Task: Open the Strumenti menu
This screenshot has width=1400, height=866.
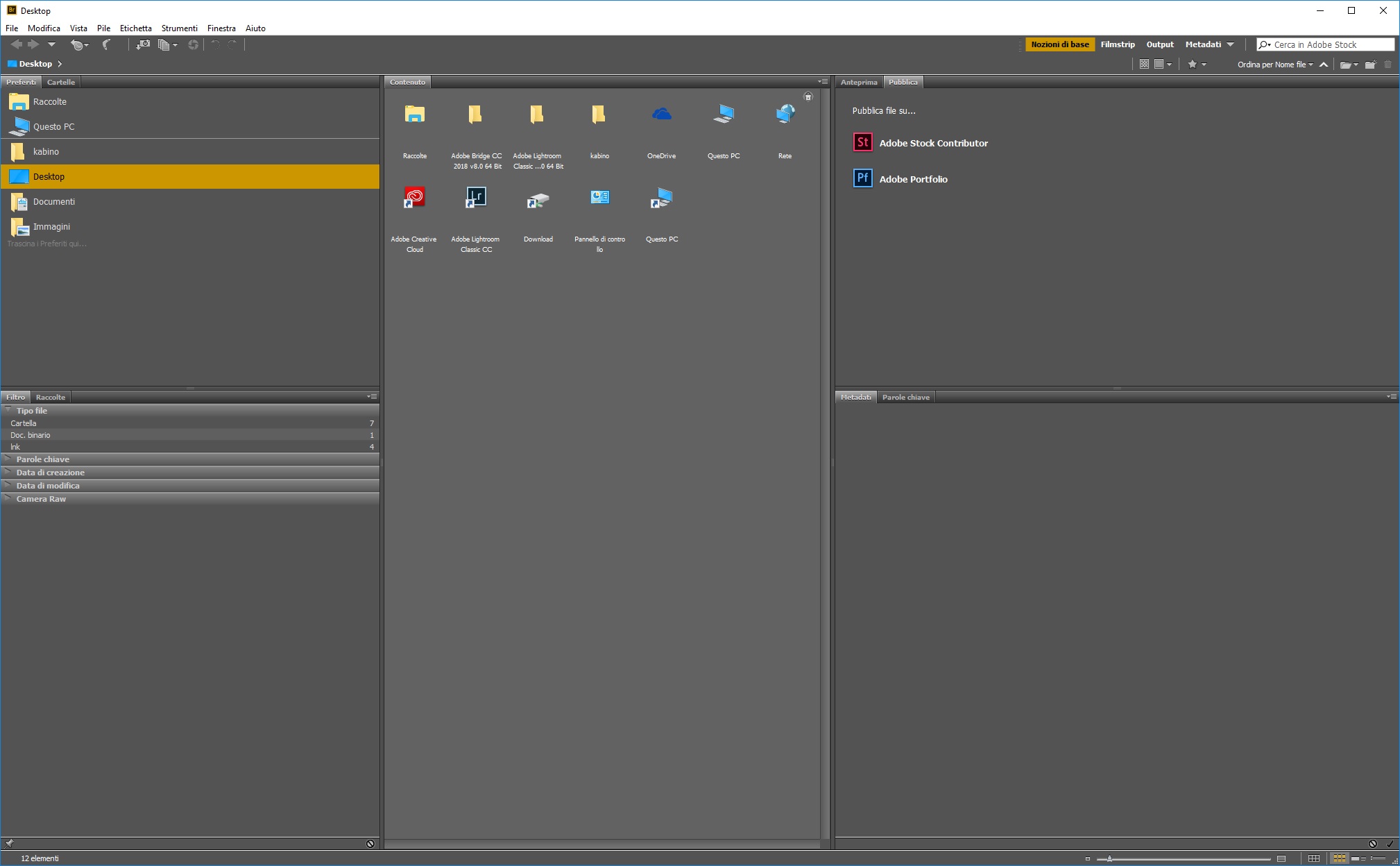Action: click(179, 28)
